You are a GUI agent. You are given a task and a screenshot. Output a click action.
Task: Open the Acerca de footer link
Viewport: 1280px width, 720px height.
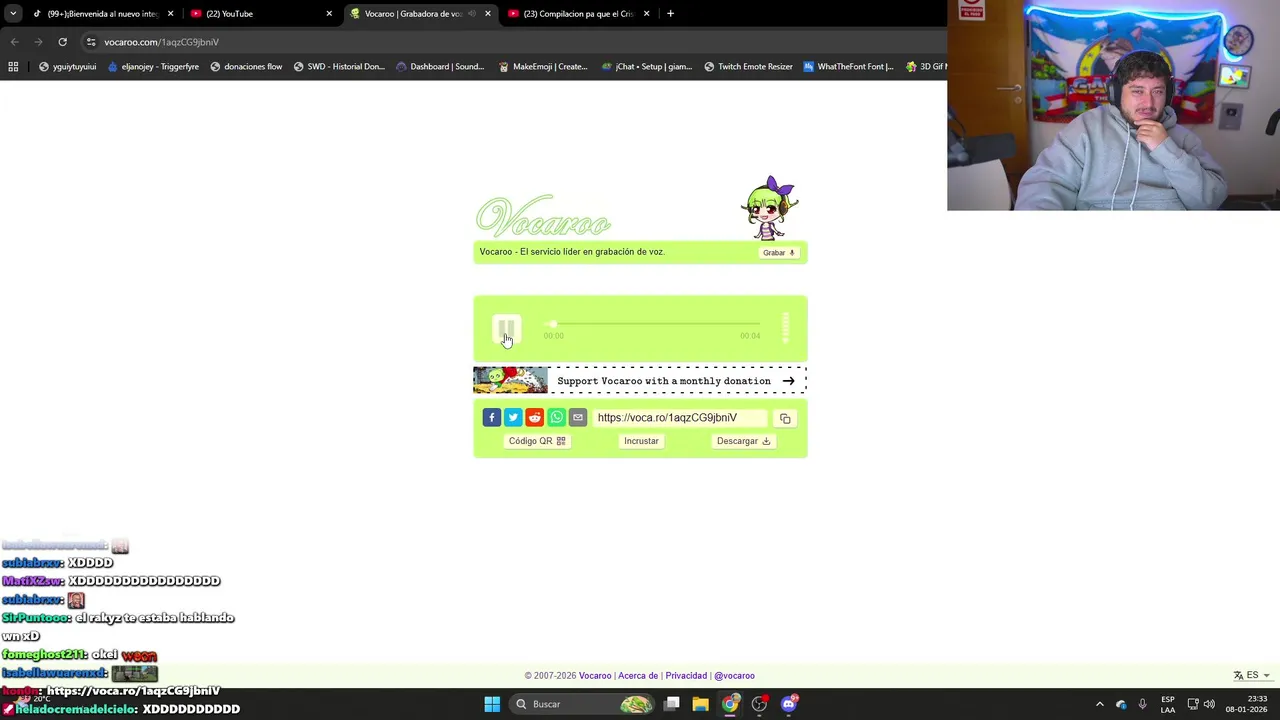[x=638, y=676]
